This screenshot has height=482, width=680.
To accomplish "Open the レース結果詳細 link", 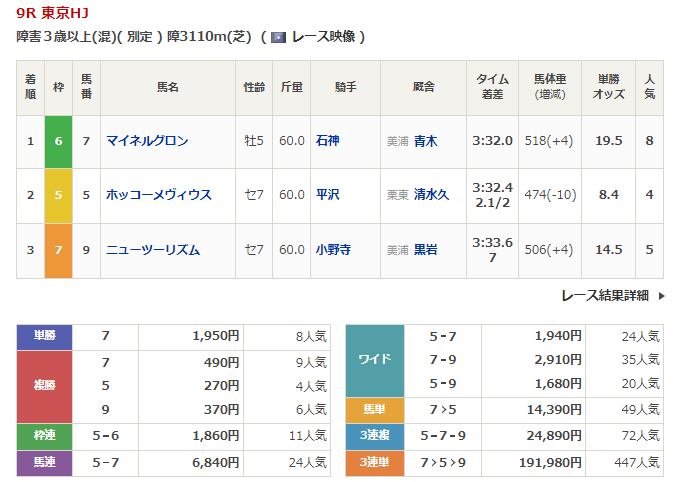I will 605,296.
